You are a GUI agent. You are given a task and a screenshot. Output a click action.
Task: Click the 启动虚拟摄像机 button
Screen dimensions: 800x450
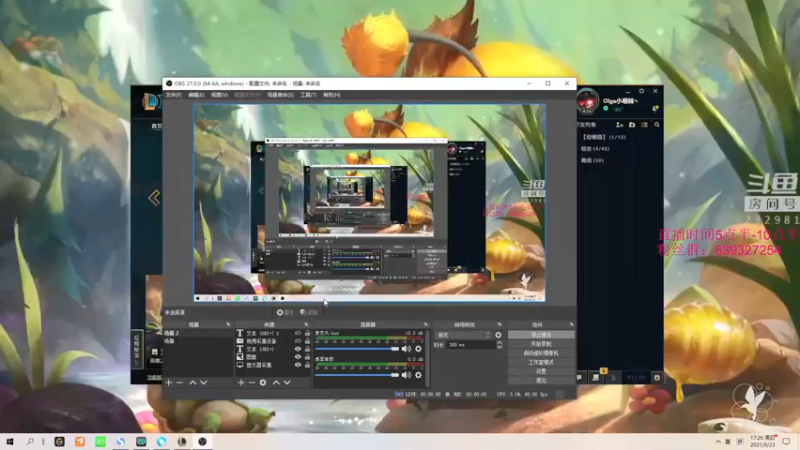point(541,353)
